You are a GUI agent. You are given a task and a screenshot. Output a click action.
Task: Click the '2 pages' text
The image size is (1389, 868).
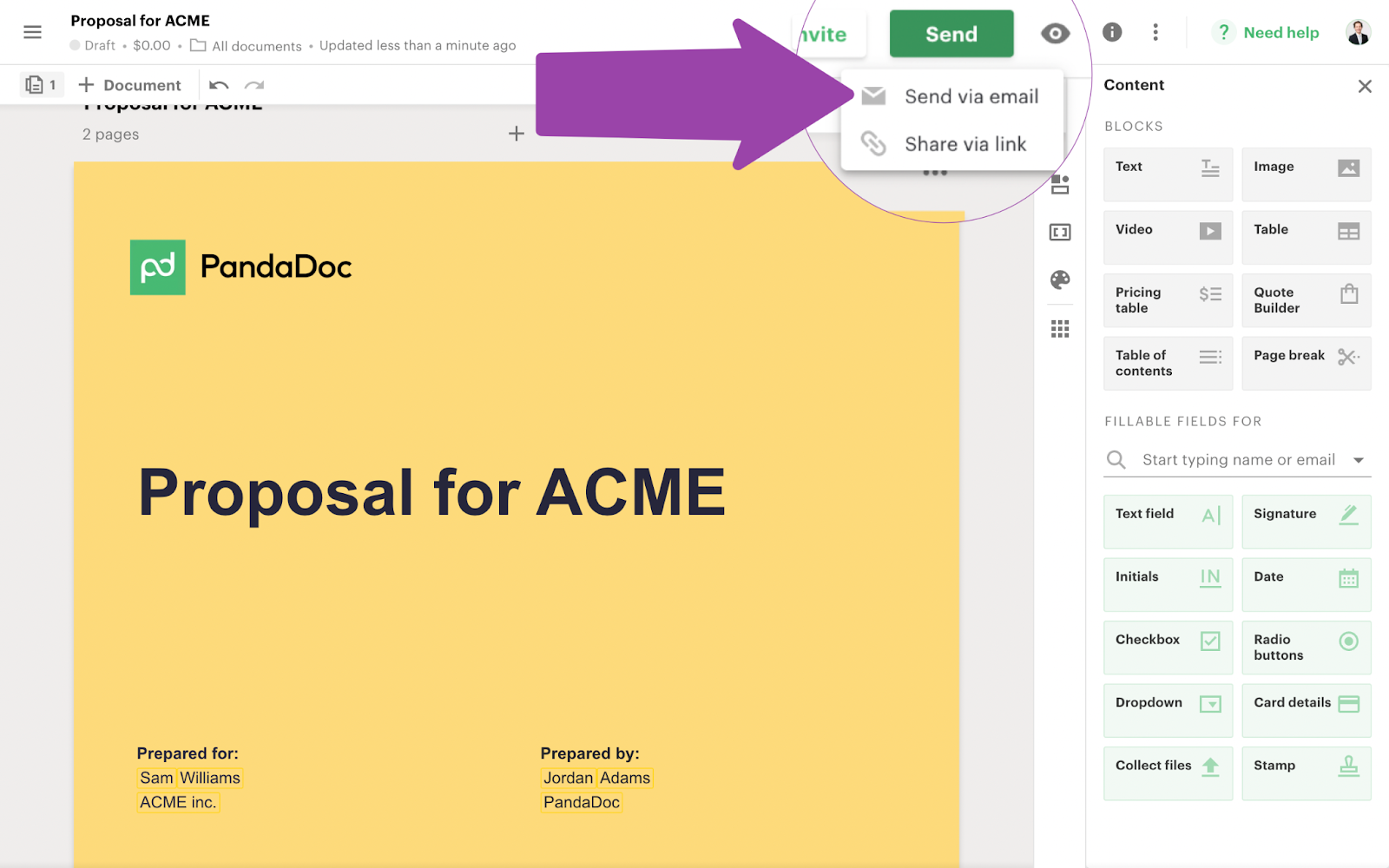(x=111, y=135)
